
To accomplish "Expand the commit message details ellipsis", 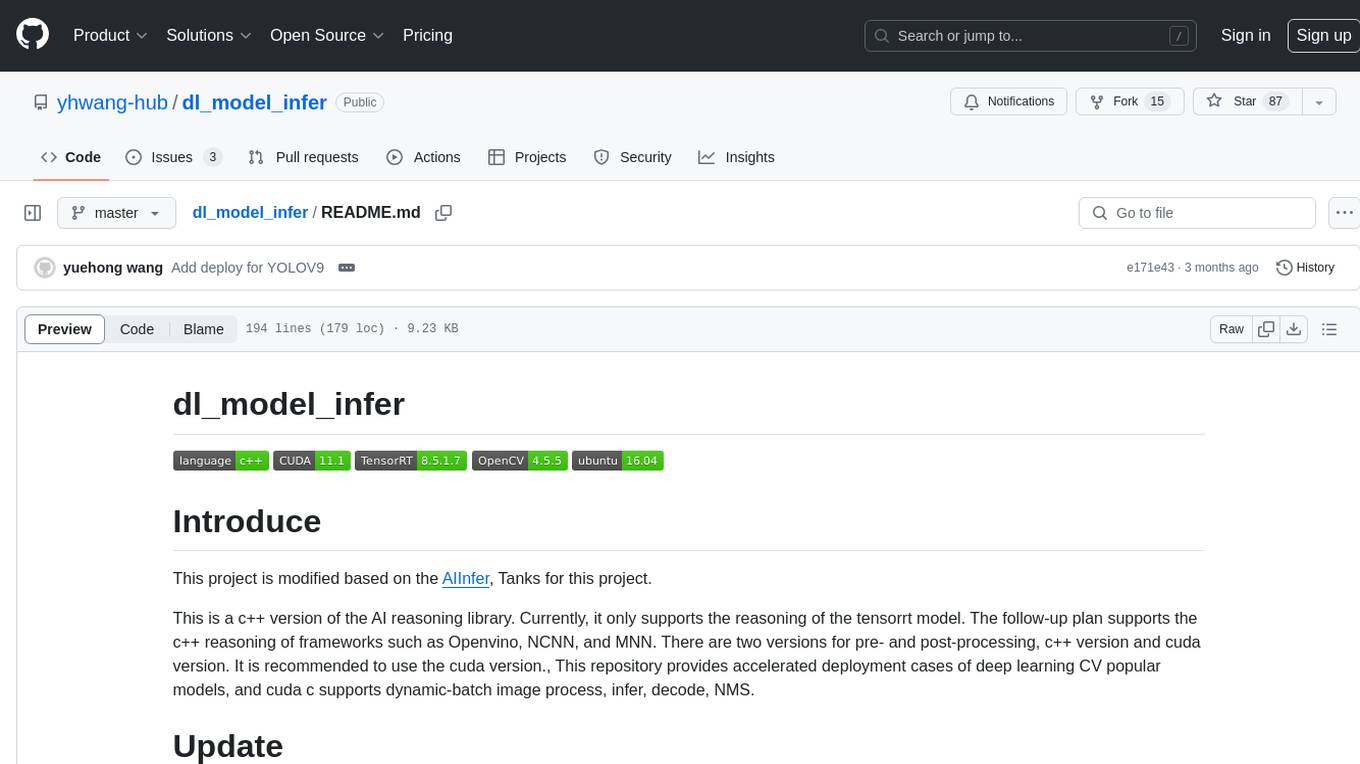I will (347, 268).
